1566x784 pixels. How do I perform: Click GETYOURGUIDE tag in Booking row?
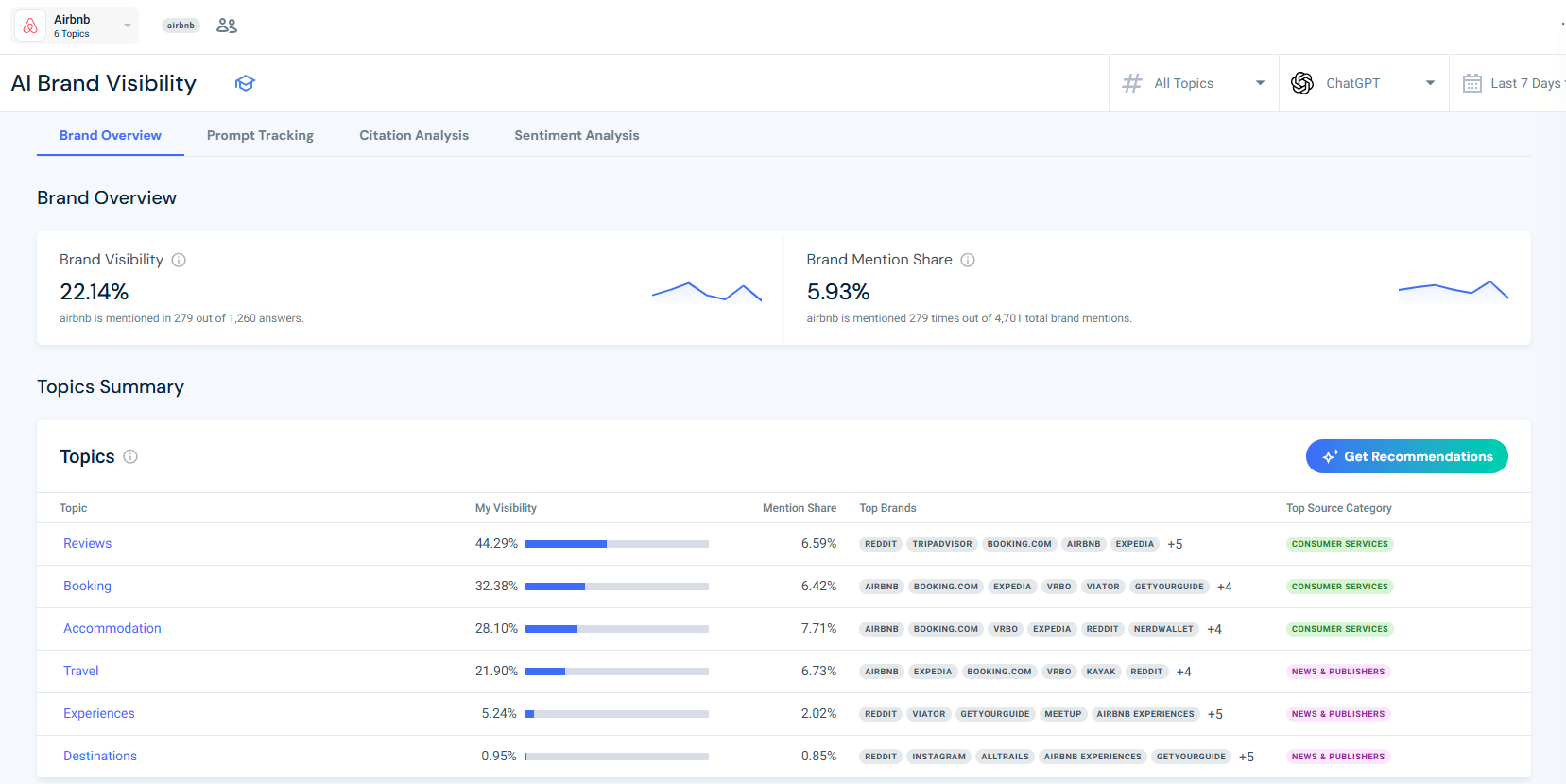1169,587
